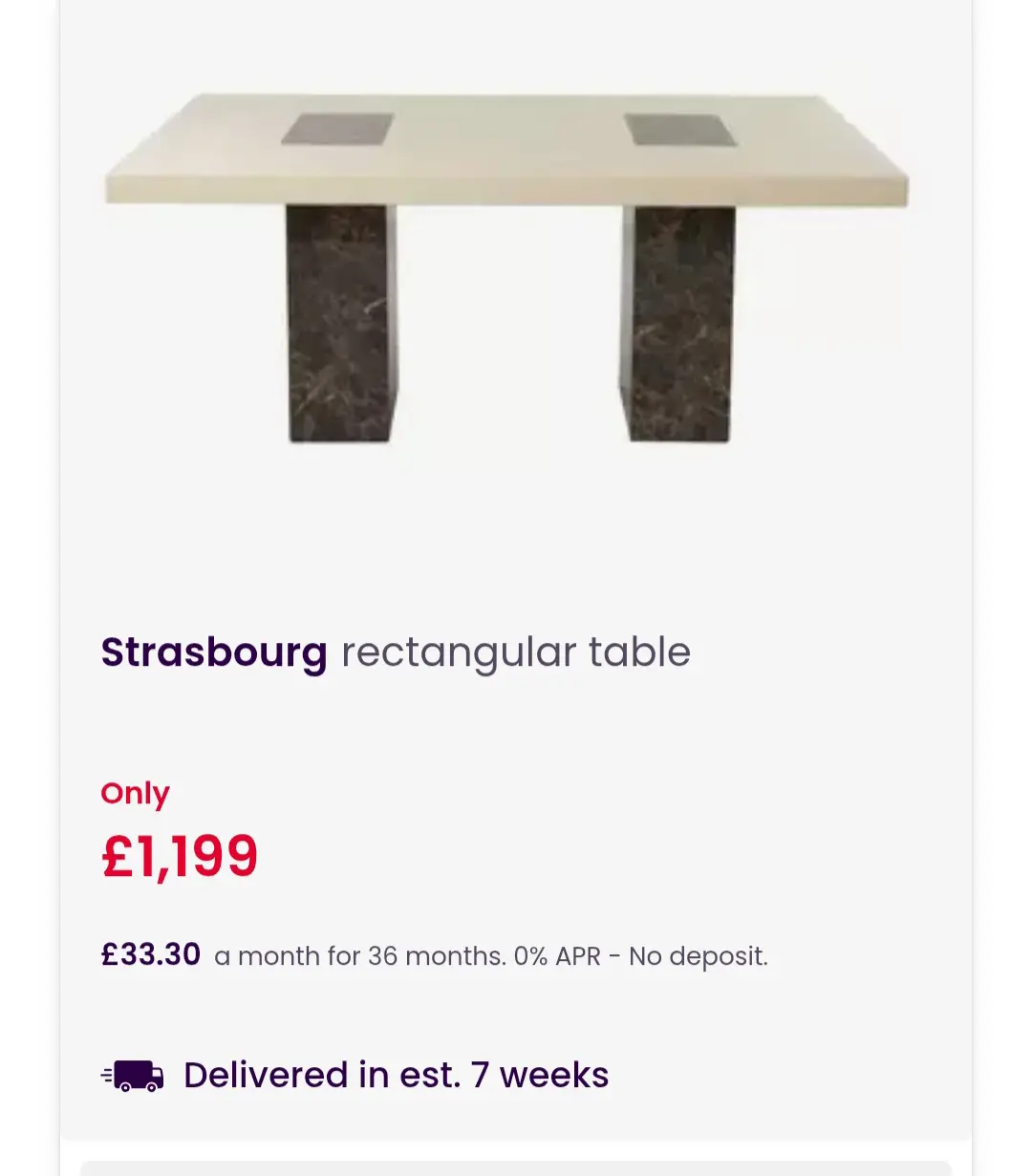The width and height of the screenshot is (1032, 1176).
Task: Click the word 'Delivered' in delivery line
Action: pos(267,1076)
